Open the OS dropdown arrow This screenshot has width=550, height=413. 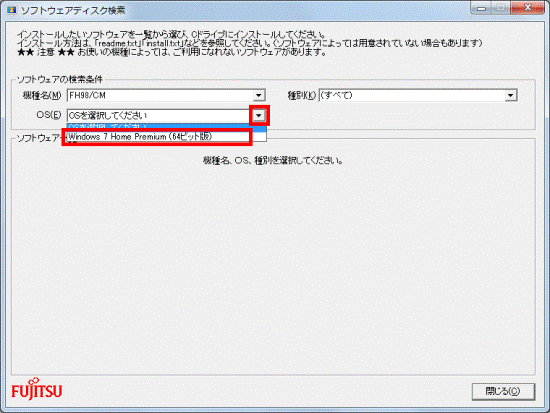259,115
